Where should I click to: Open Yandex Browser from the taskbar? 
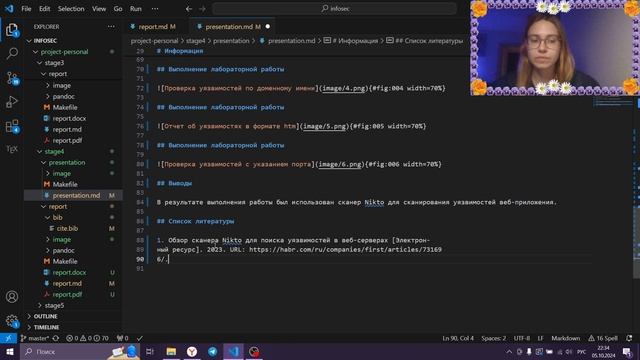[192, 351]
